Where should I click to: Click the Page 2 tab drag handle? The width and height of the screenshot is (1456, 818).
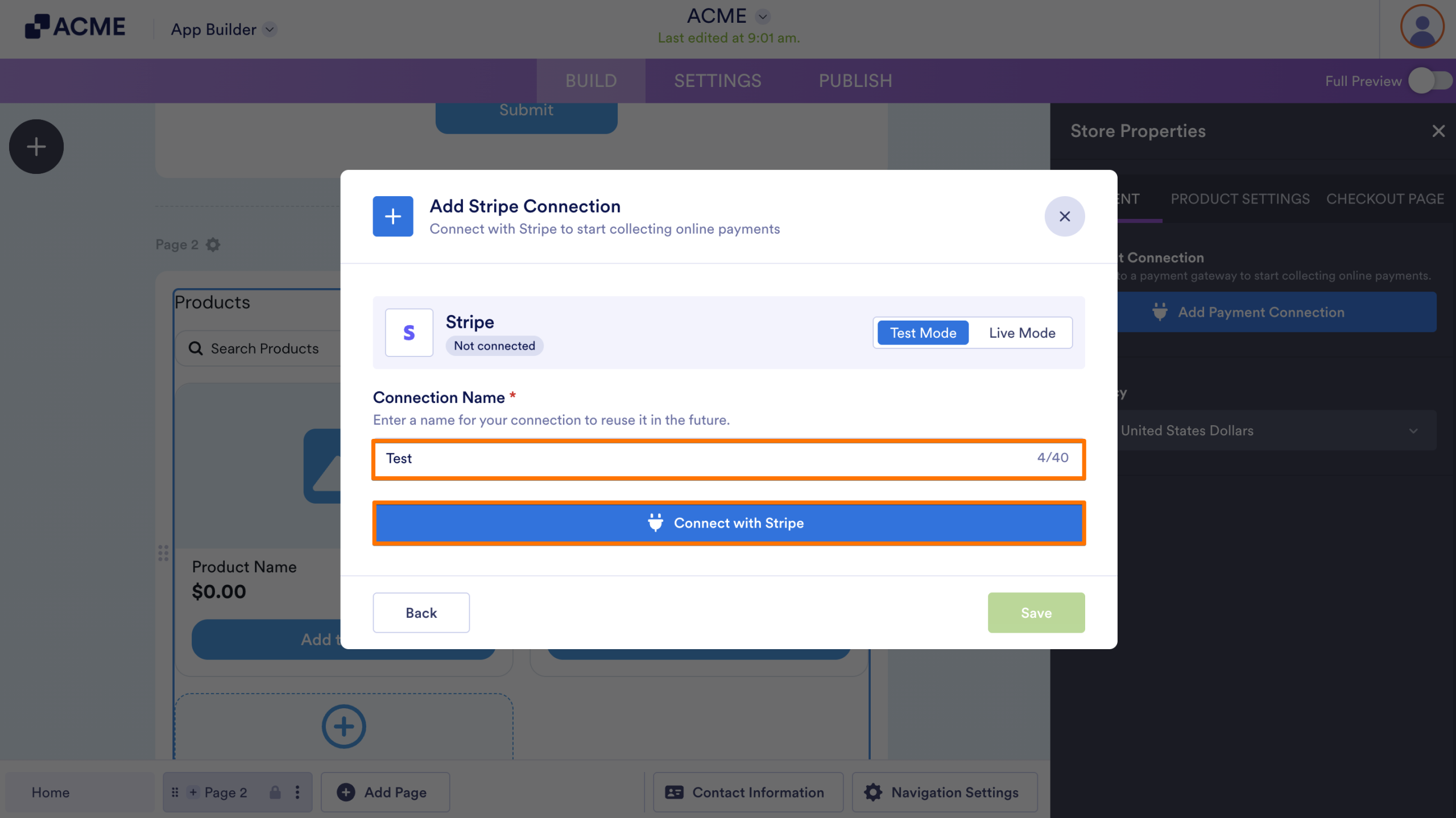[x=175, y=792]
